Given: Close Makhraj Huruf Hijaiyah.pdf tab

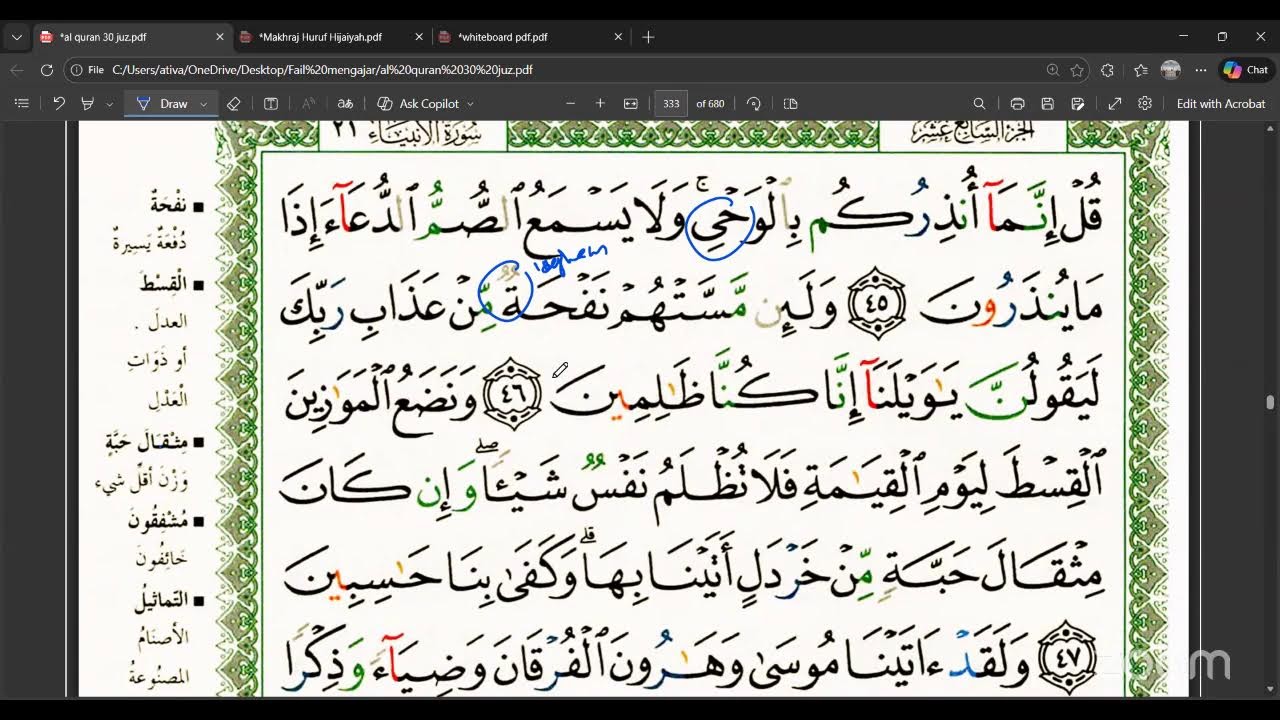Looking at the screenshot, I should coord(419,37).
